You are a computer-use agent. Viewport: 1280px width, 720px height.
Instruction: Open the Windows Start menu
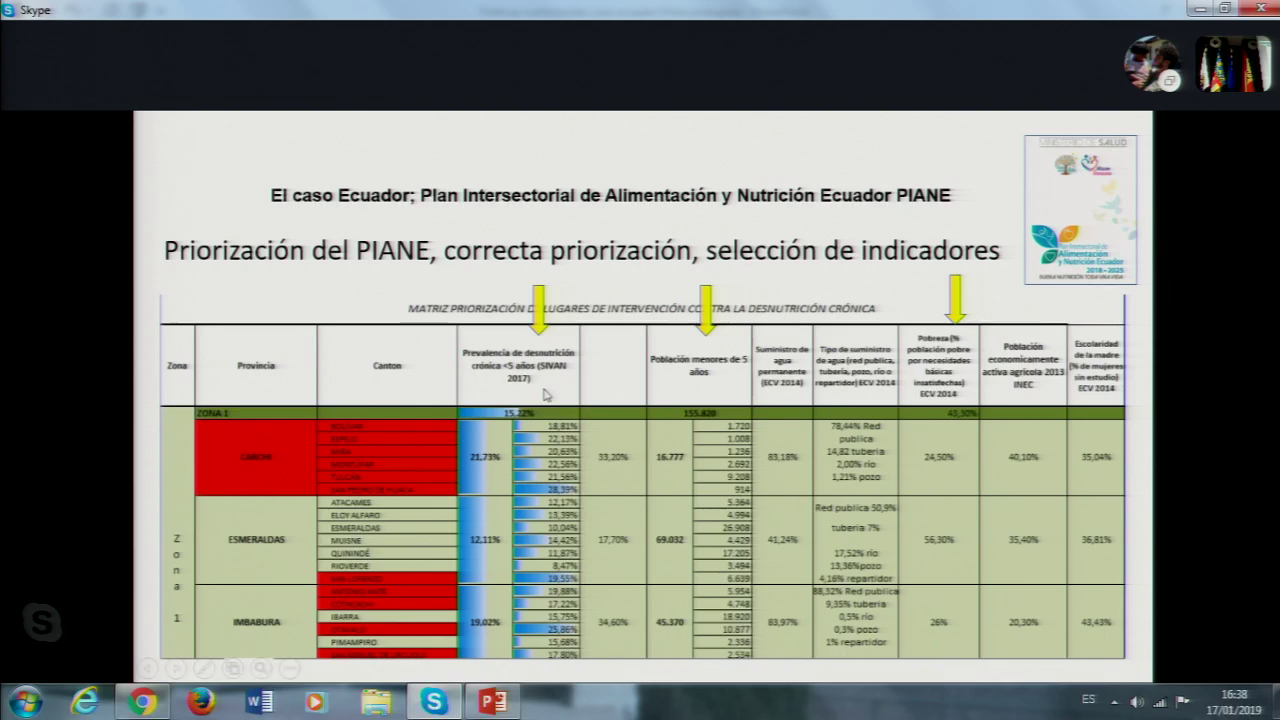coord(24,702)
